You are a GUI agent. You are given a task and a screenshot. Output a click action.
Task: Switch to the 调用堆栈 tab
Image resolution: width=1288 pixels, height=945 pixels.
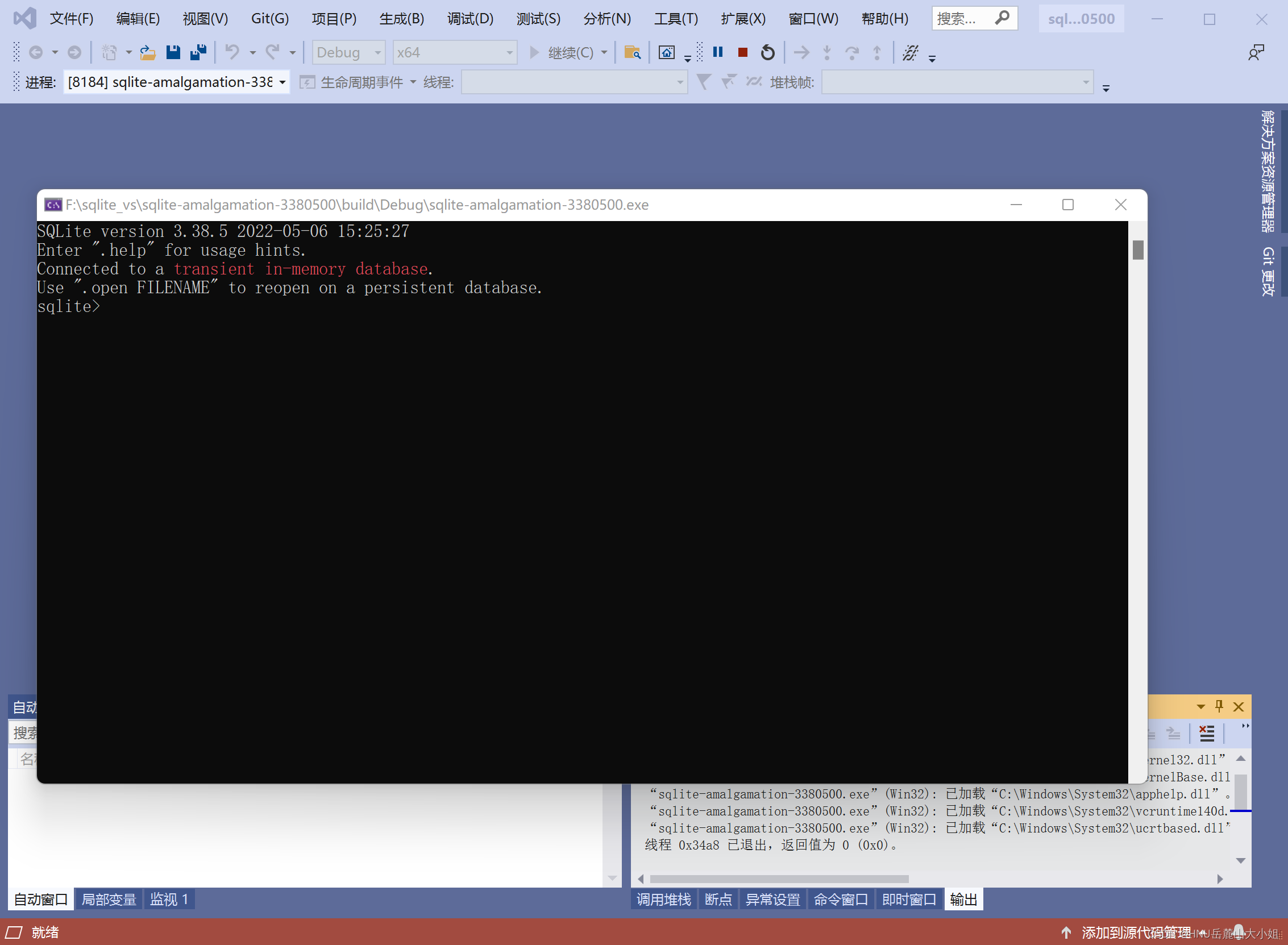pos(664,899)
